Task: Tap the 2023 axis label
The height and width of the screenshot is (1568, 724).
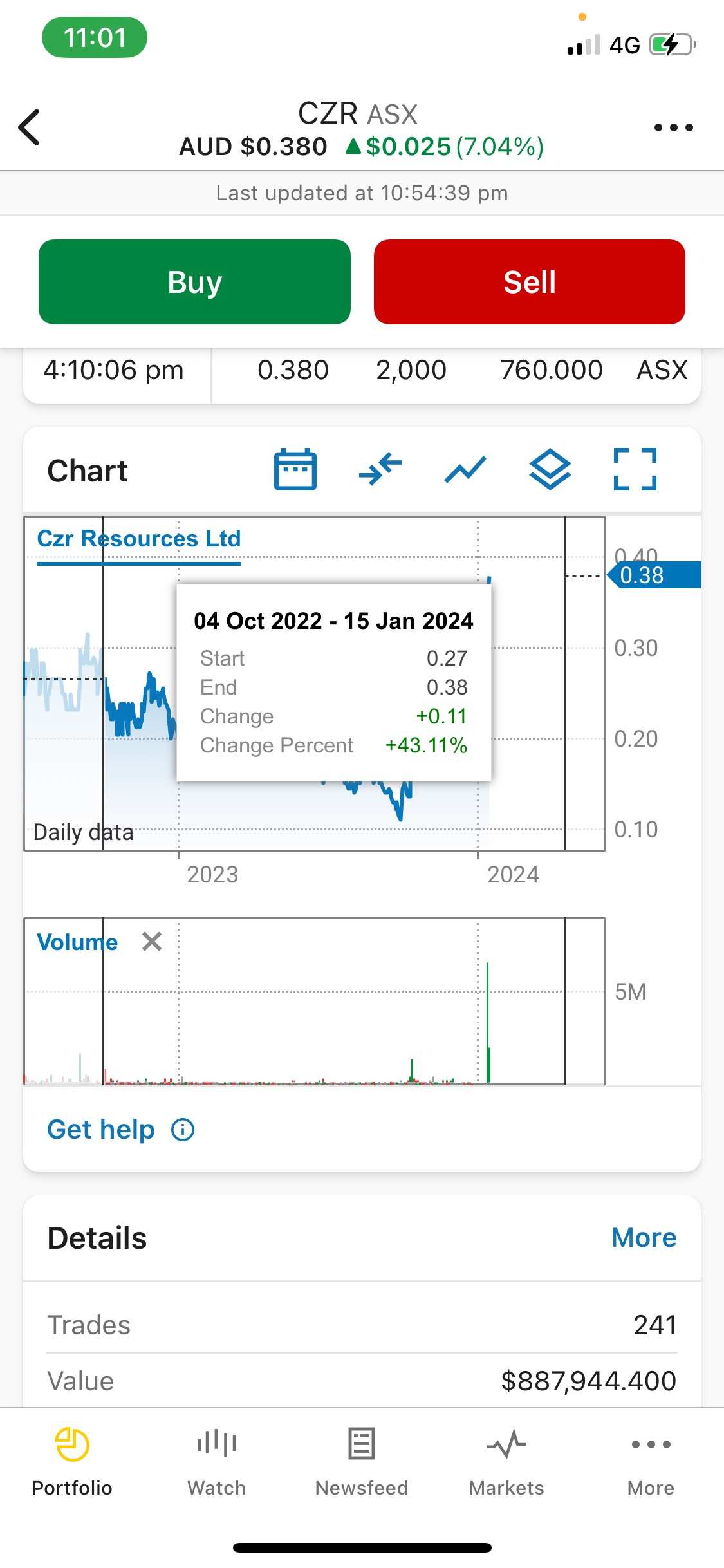Action: coord(212,875)
